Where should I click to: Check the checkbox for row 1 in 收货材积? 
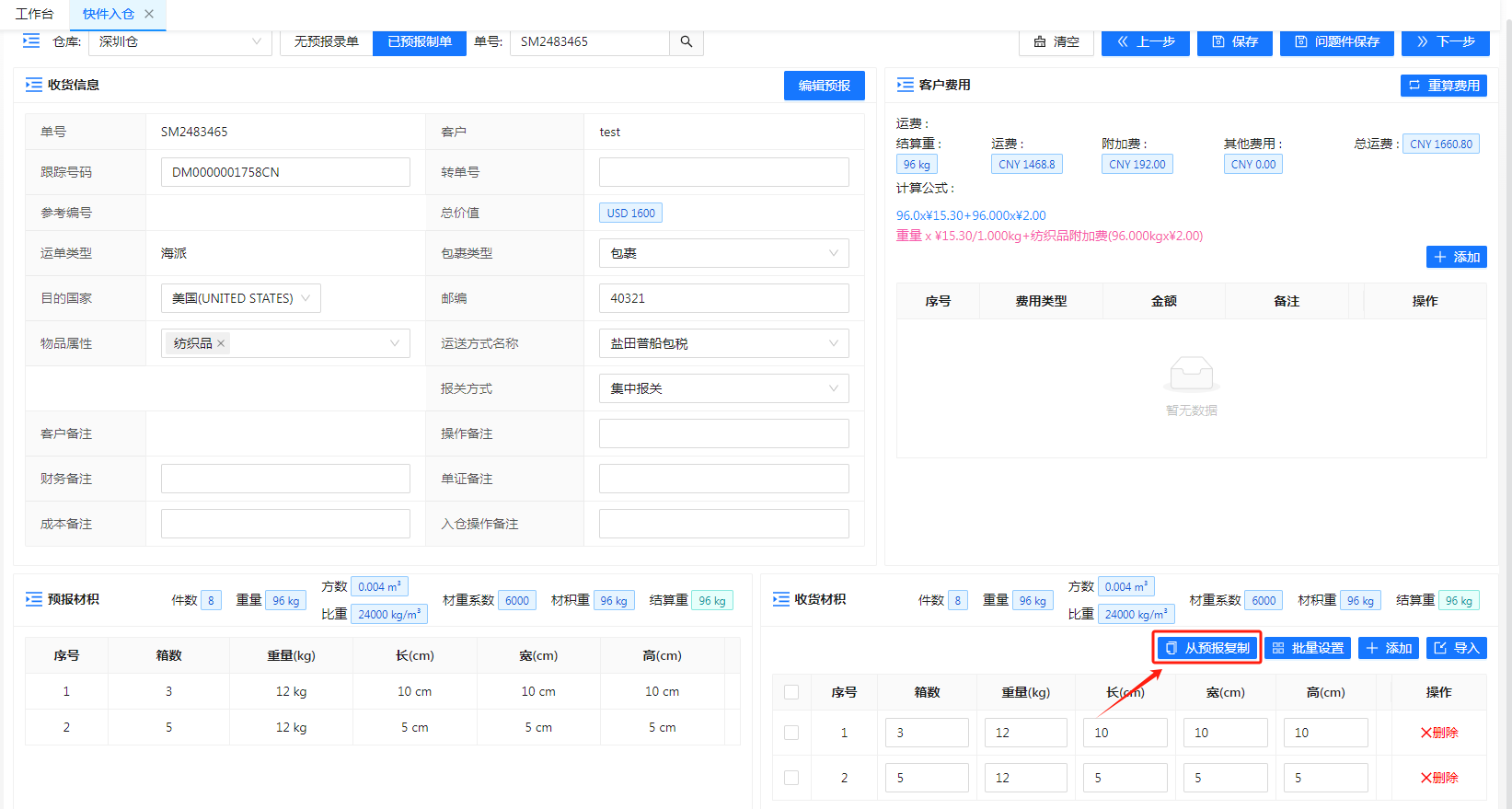(791, 733)
